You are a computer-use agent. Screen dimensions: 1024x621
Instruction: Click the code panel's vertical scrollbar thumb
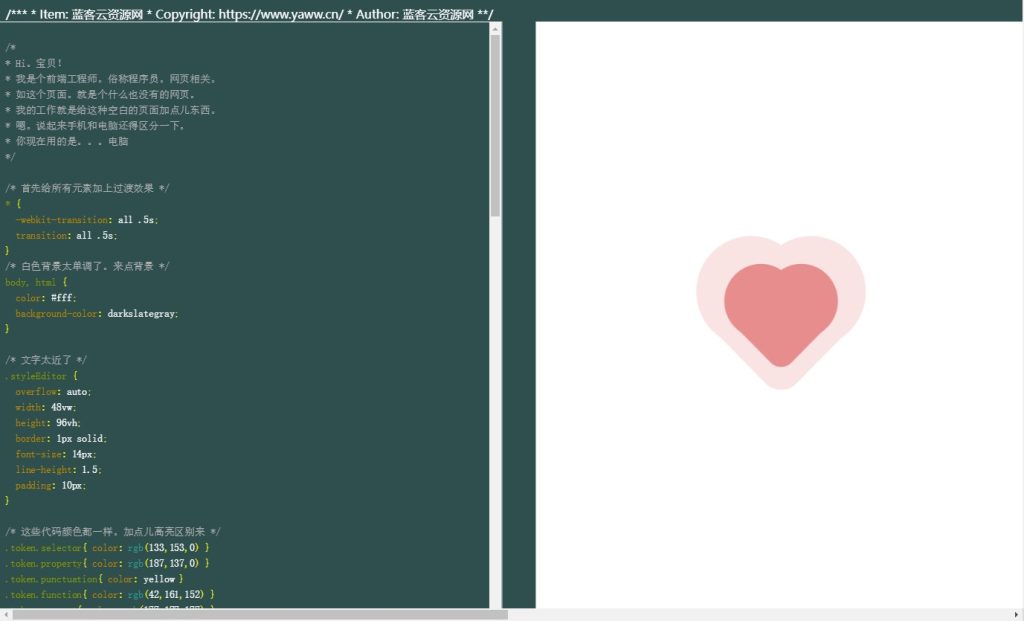click(x=495, y=125)
